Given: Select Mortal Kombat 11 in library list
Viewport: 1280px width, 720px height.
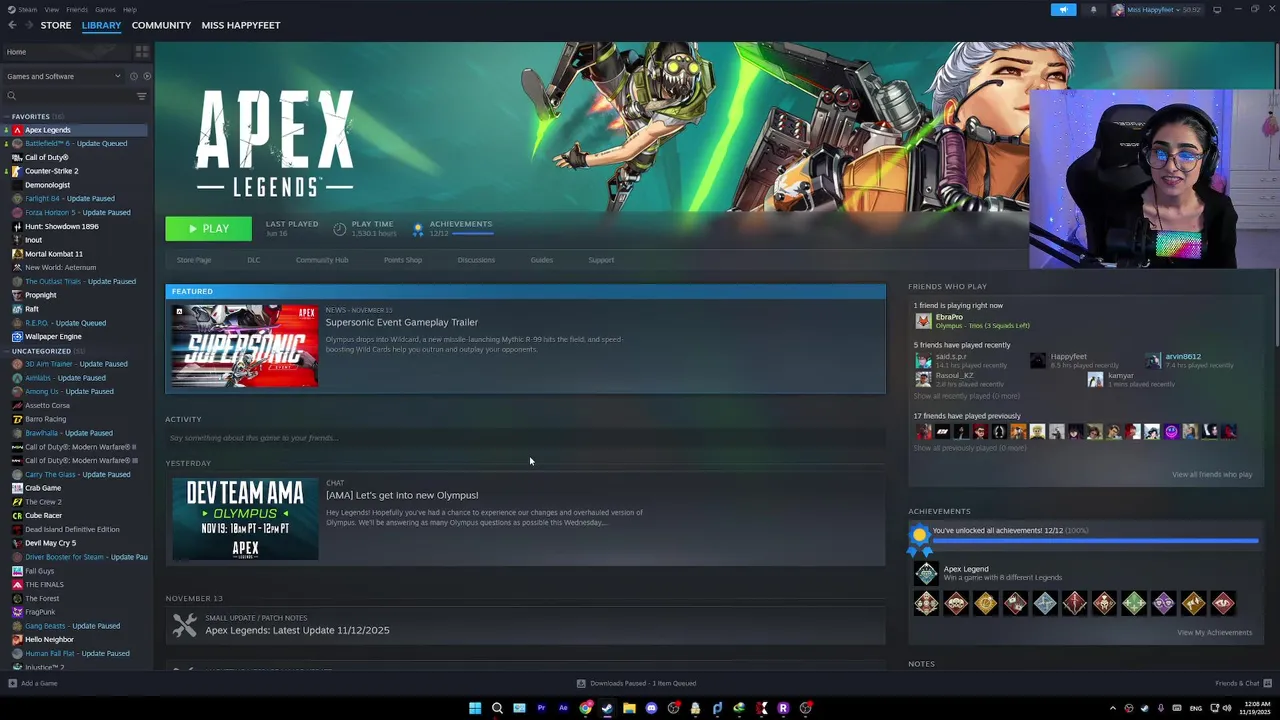Looking at the screenshot, I should coord(53,254).
